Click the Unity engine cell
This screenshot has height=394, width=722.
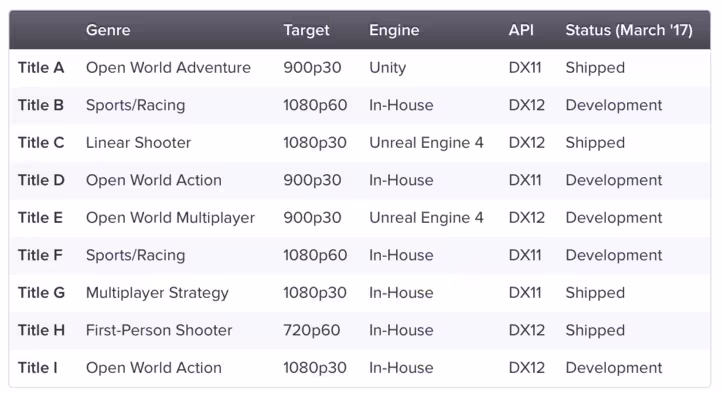(387, 68)
